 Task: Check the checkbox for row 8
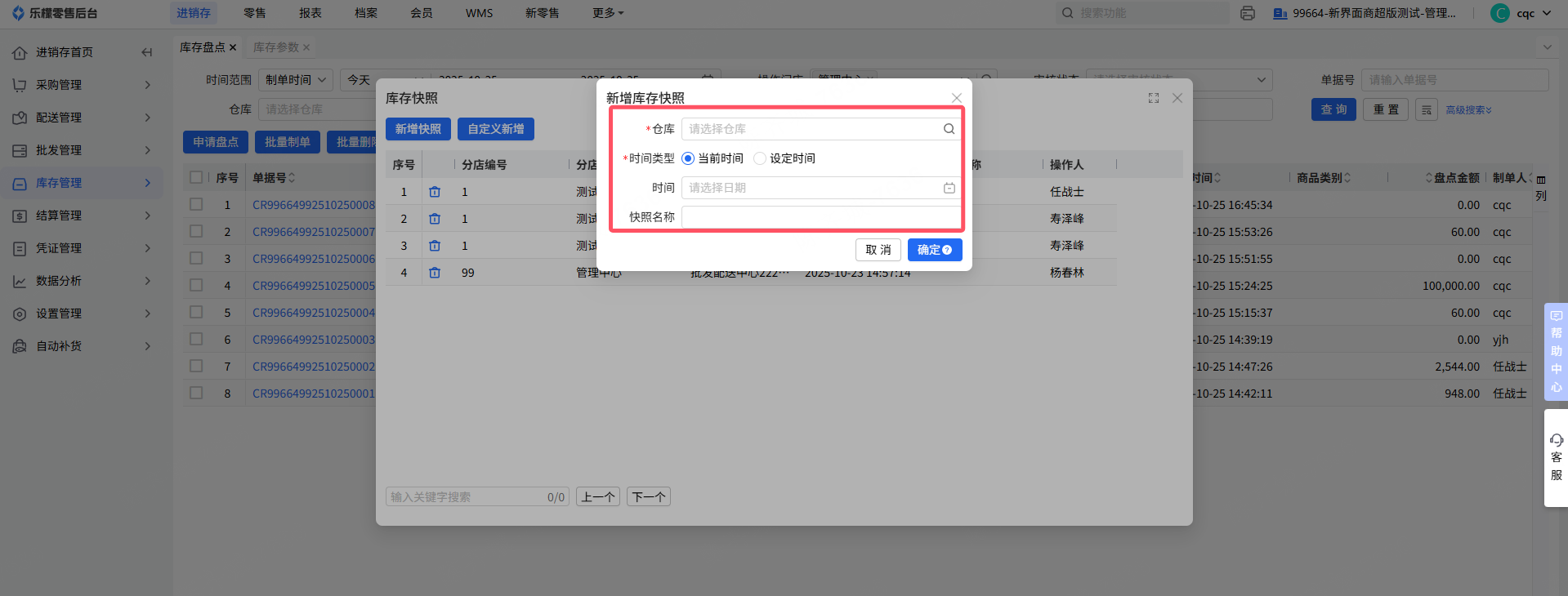[196, 393]
